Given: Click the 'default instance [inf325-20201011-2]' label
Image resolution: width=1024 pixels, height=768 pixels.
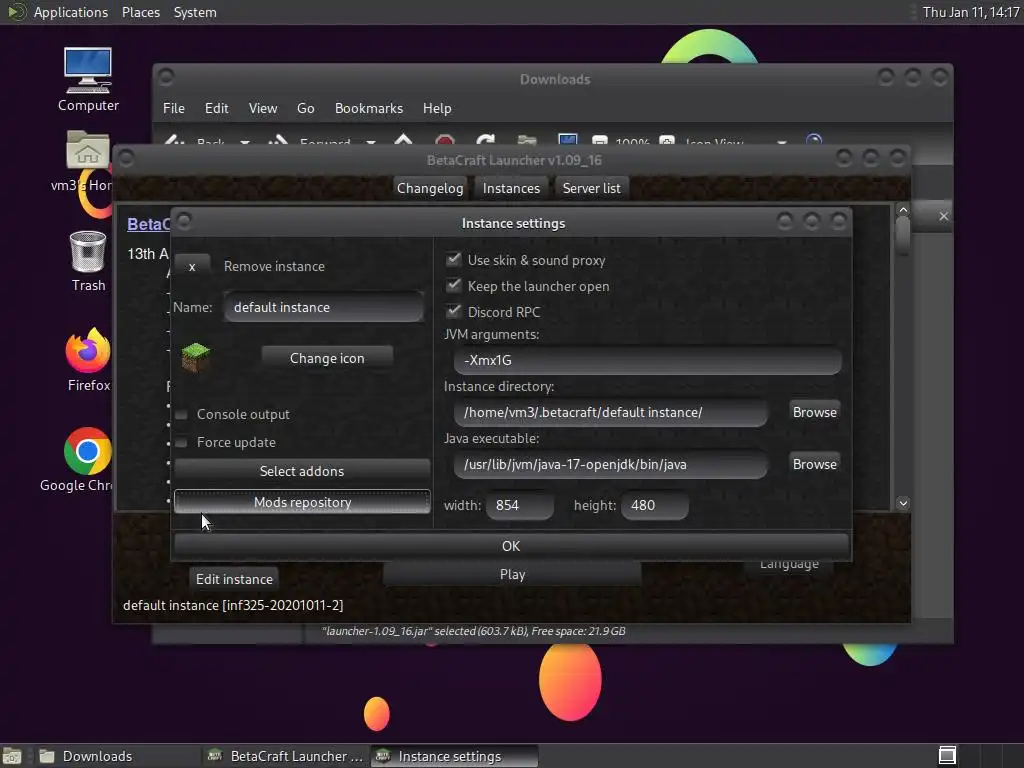Looking at the screenshot, I should [x=233, y=605].
